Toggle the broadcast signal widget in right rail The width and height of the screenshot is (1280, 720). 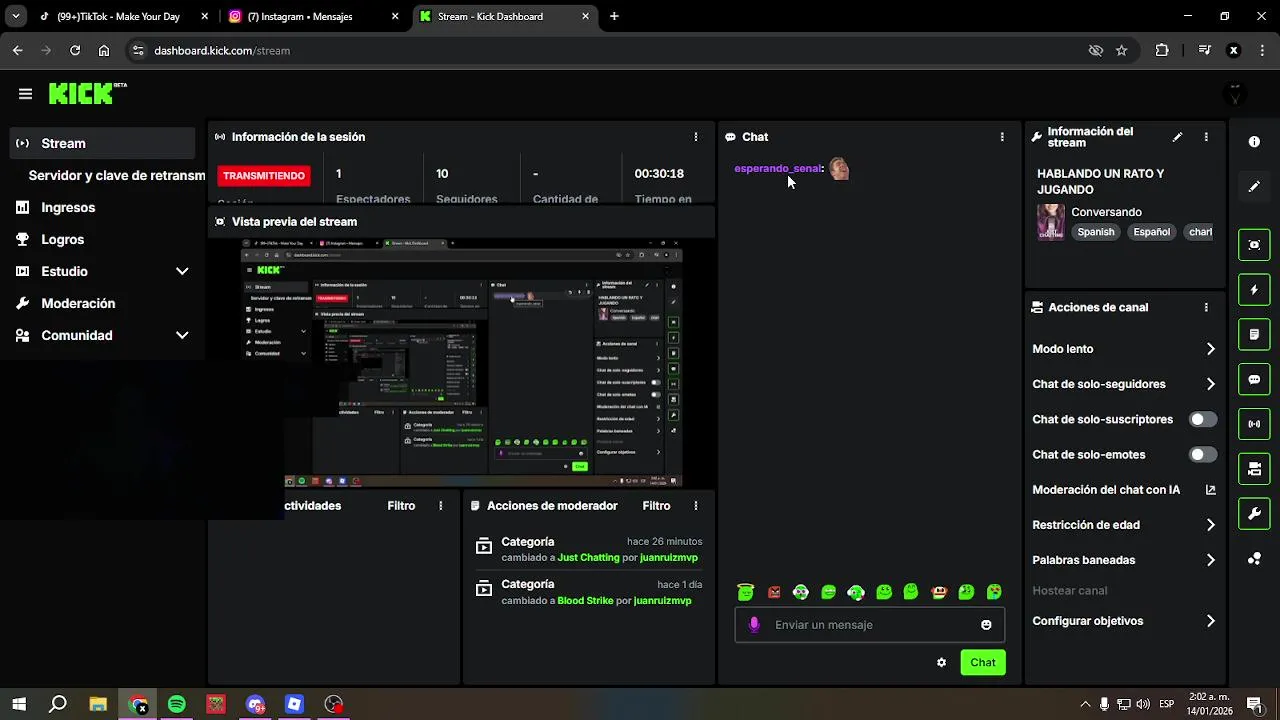[x=1254, y=424]
